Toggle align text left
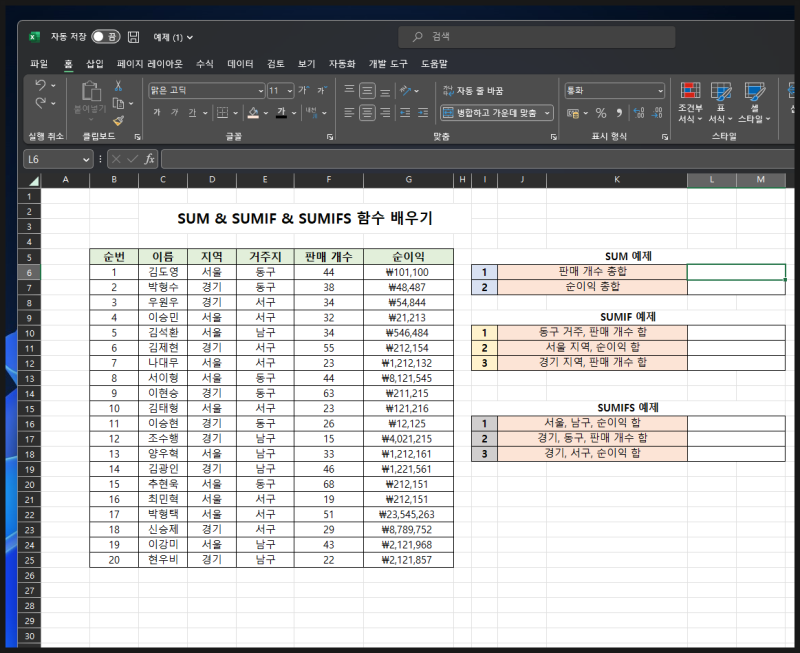This screenshot has width=800, height=653. tap(349, 112)
